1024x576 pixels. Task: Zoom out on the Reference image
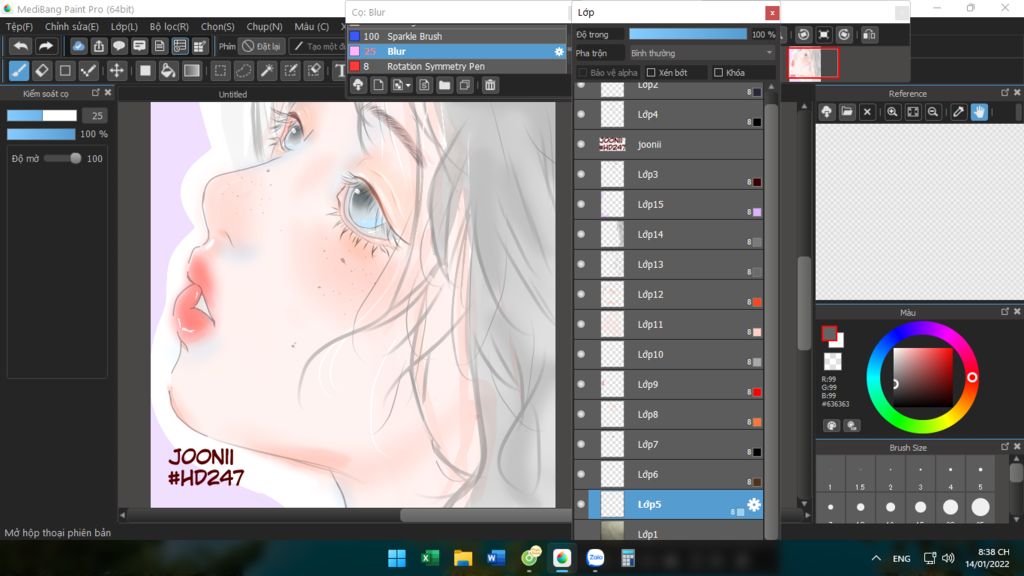pos(933,112)
